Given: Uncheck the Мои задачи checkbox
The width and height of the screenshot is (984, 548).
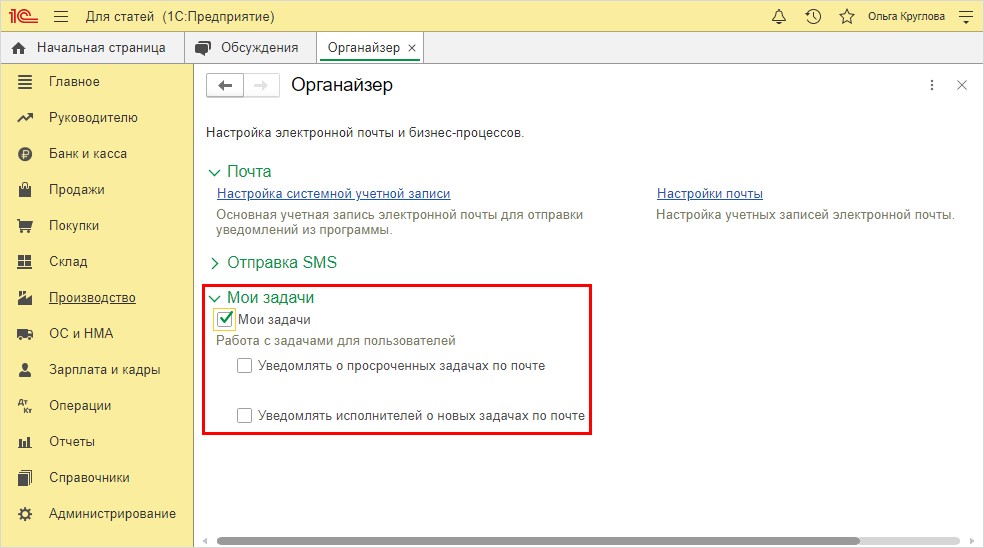Looking at the screenshot, I should pyautogui.click(x=225, y=319).
